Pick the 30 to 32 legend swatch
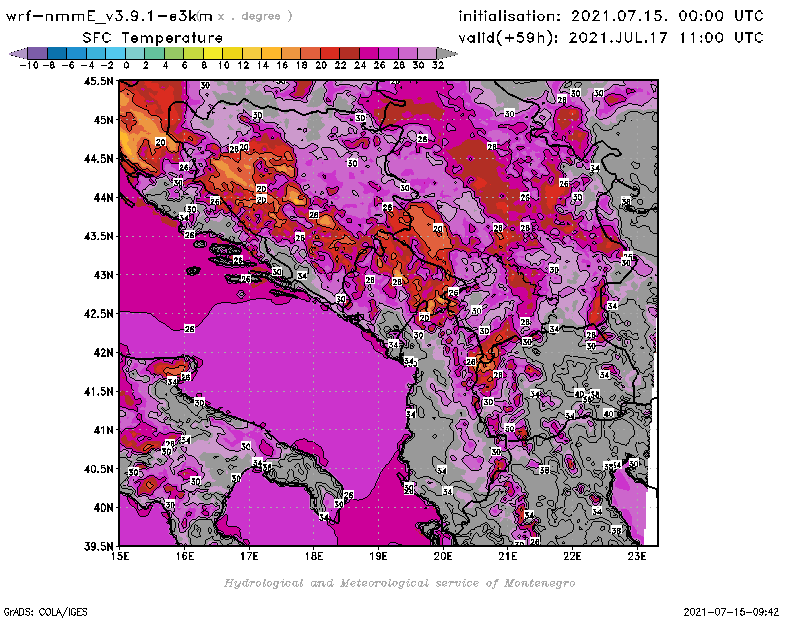 click(427, 53)
